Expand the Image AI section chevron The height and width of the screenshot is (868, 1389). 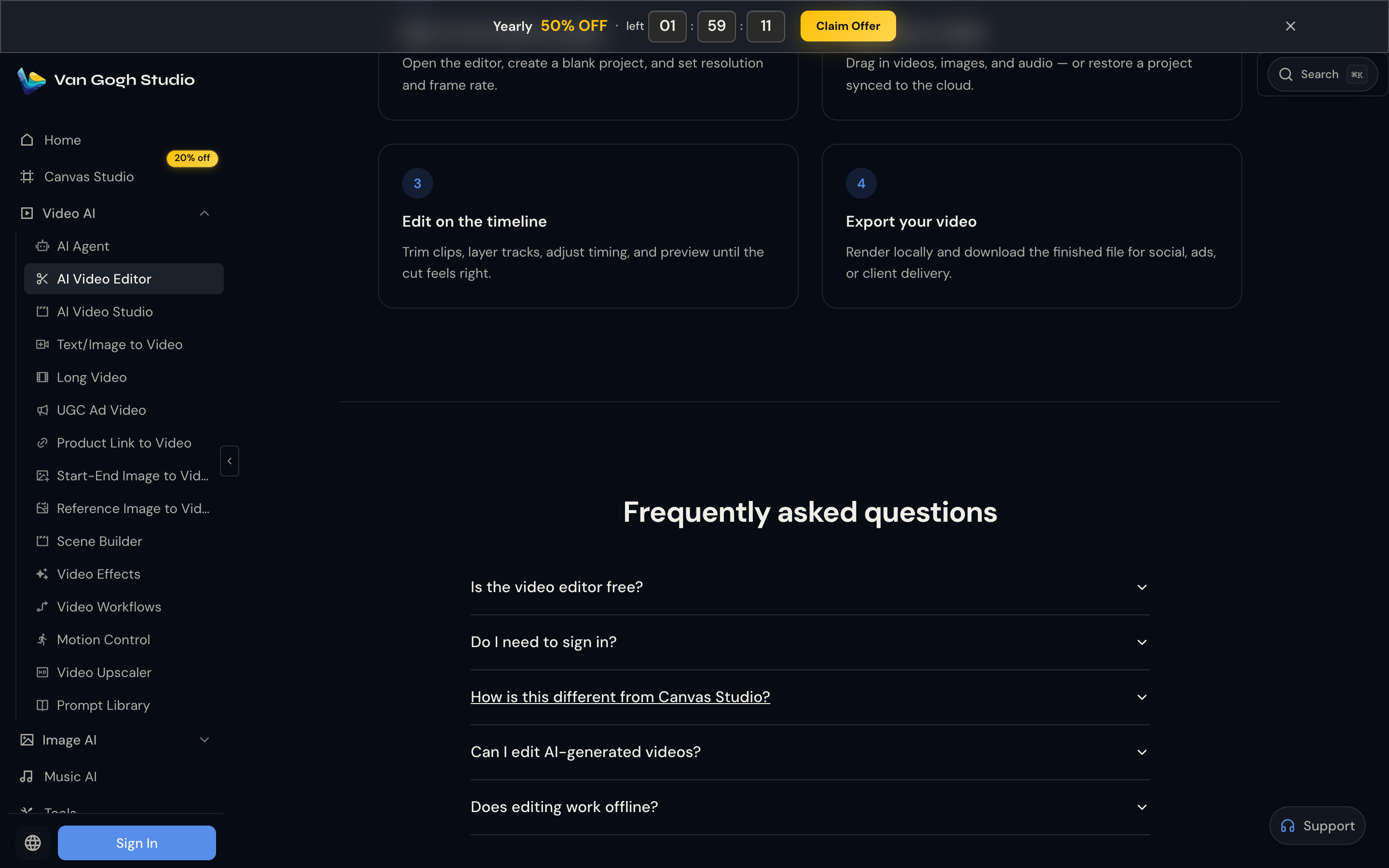point(204,740)
